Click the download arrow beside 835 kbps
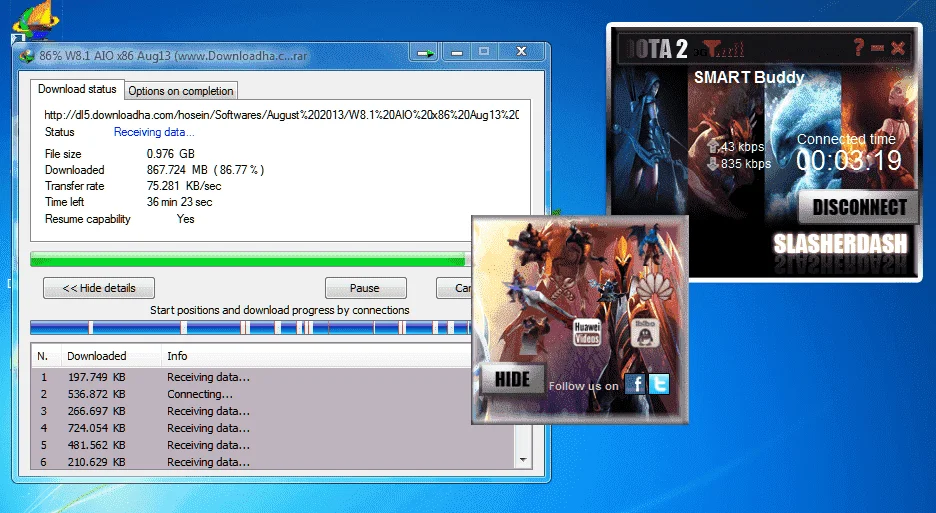This screenshot has width=936, height=513. [713, 163]
